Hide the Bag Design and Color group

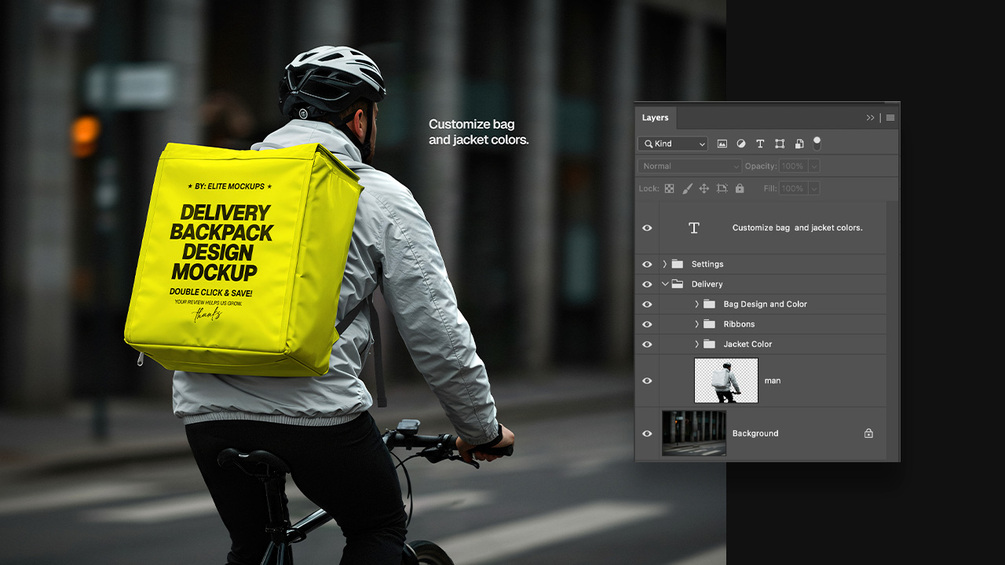pos(647,304)
